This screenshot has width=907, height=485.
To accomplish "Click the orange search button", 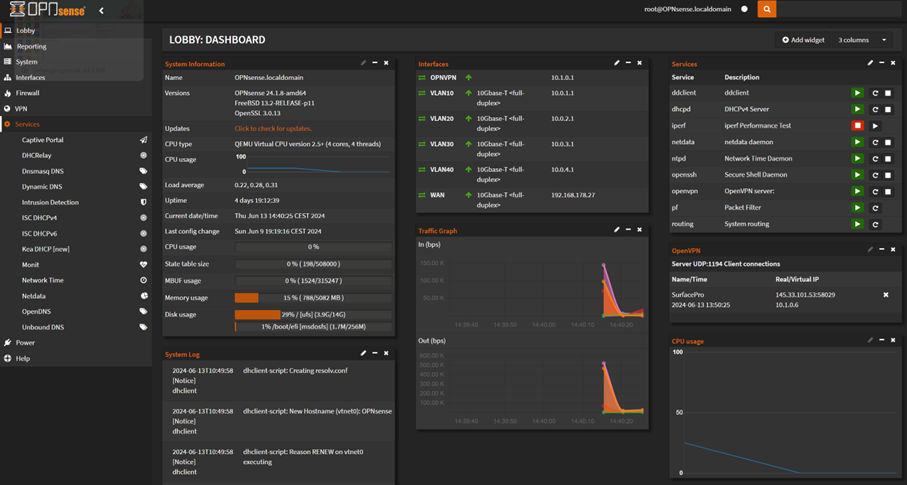I will pos(767,9).
